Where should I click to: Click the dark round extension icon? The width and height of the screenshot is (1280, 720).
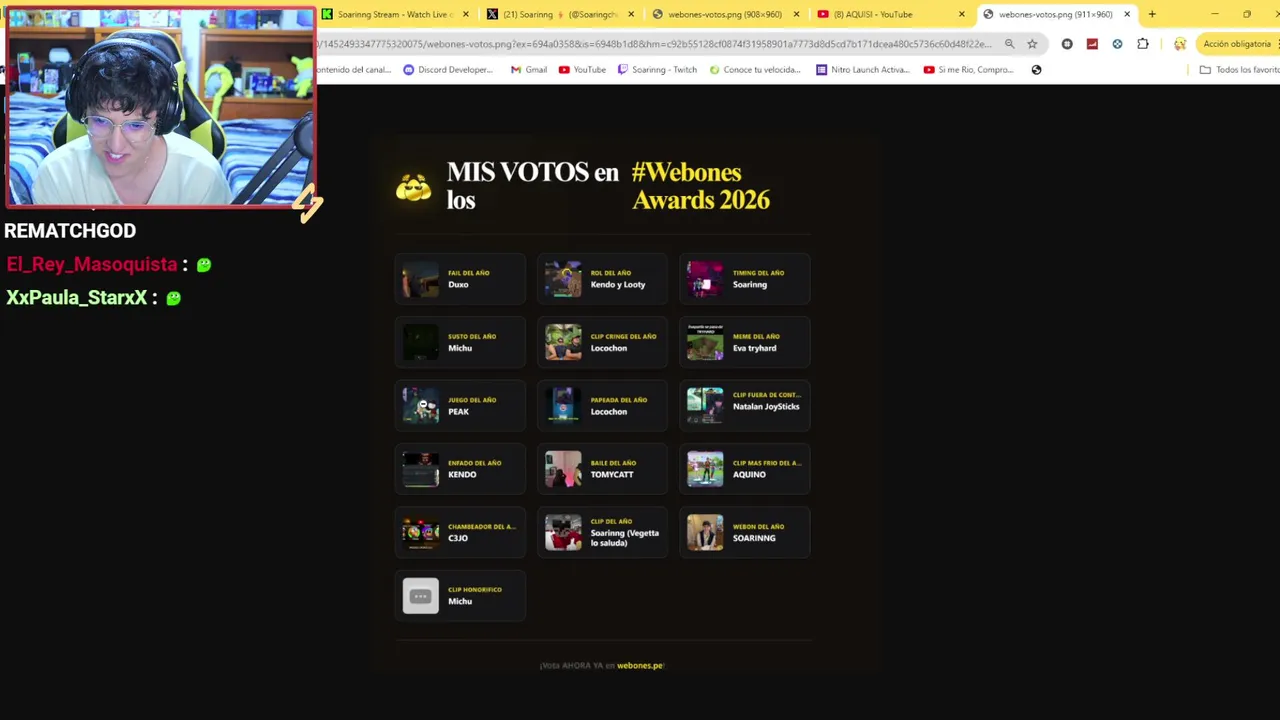1067,44
